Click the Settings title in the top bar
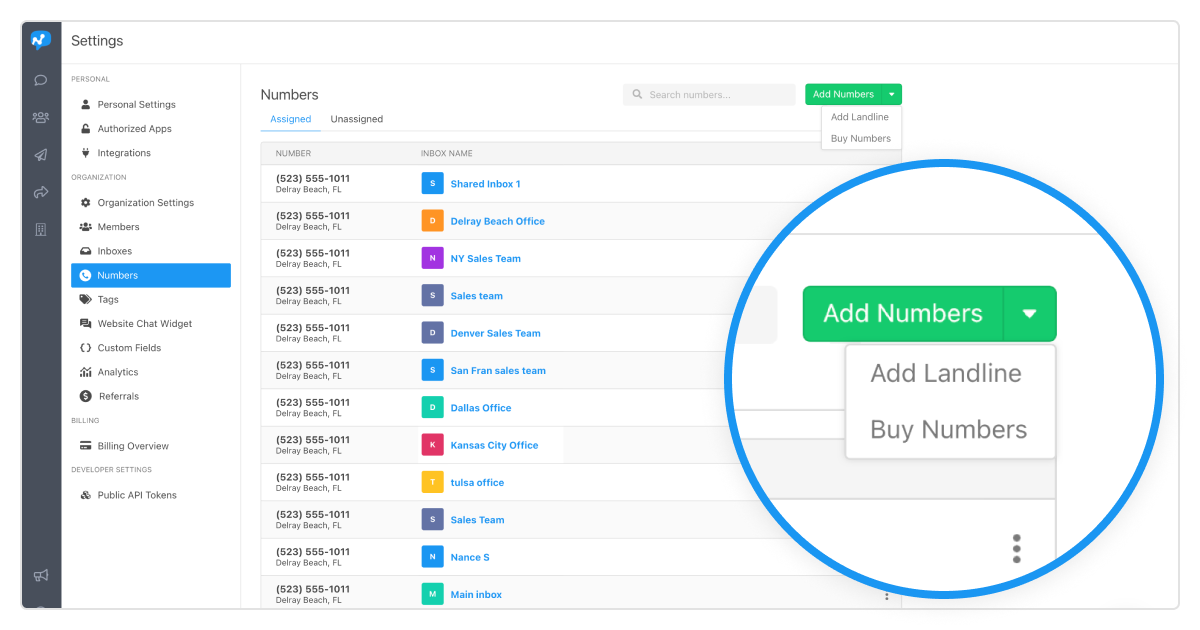This screenshot has height=630, width=1200. (x=97, y=41)
